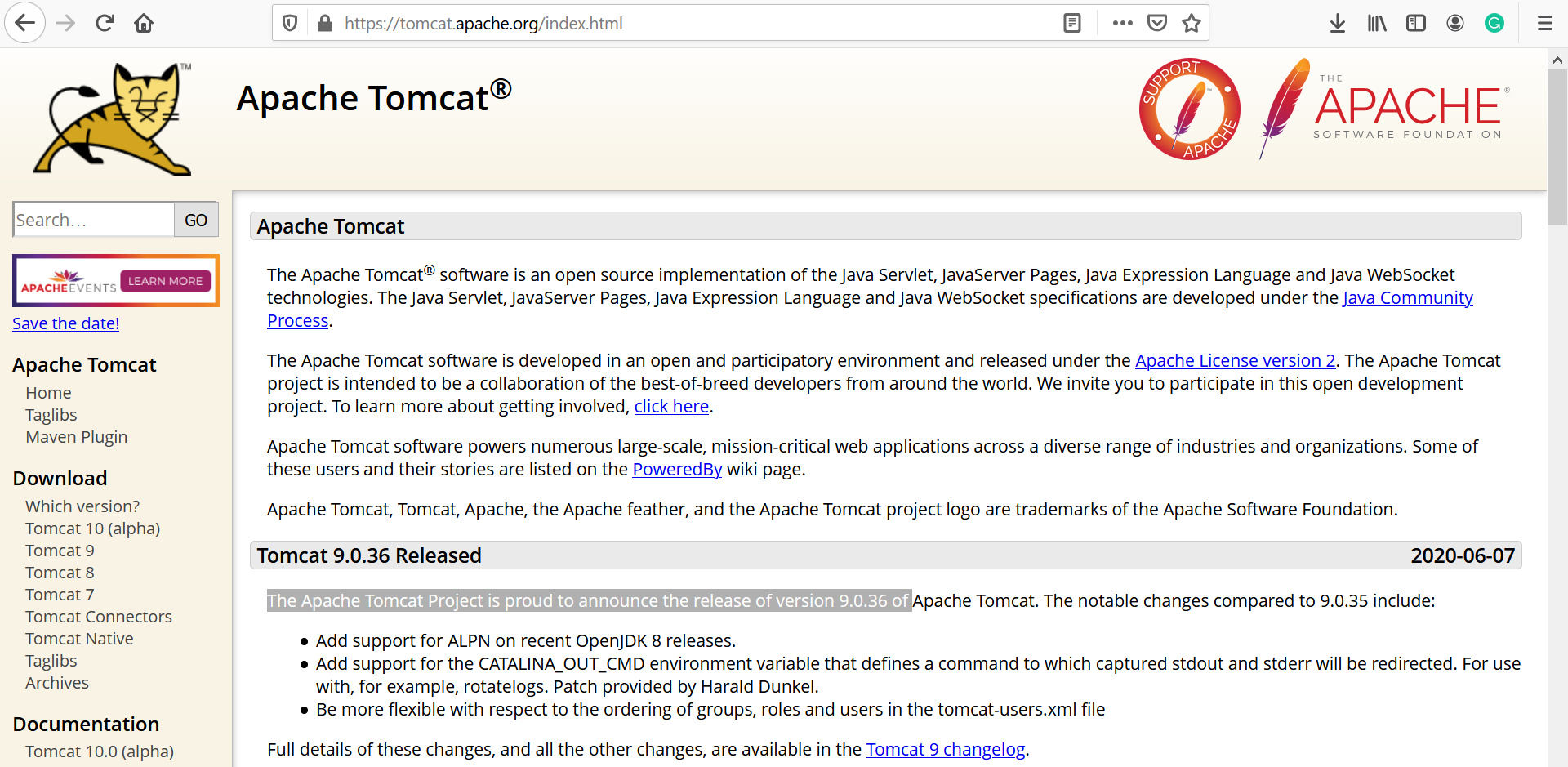Open the Tomcat Connectors link
The image size is (1568, 767).
[x=99, y=617]
